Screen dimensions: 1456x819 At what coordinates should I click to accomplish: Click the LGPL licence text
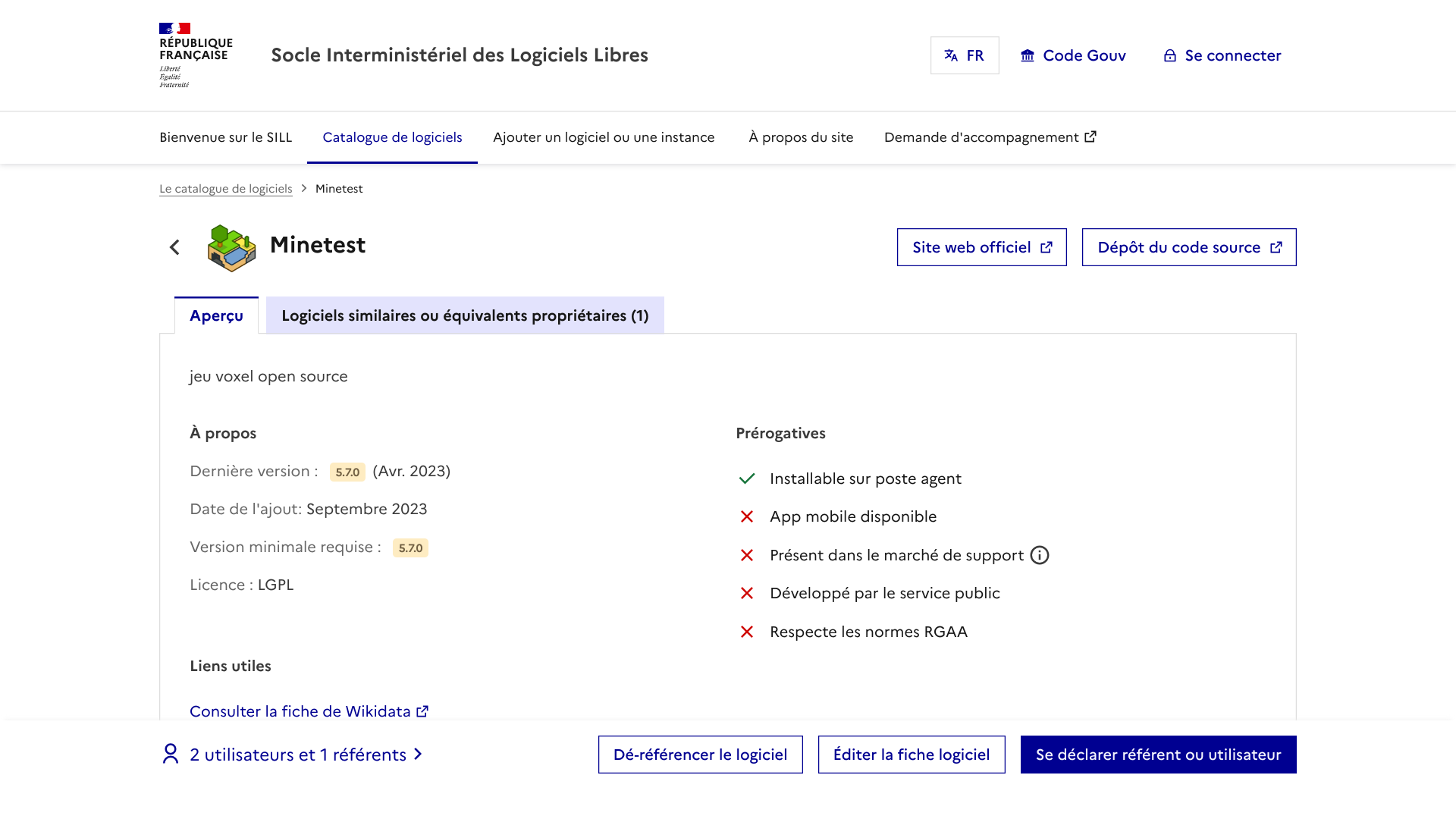(275, 585)
